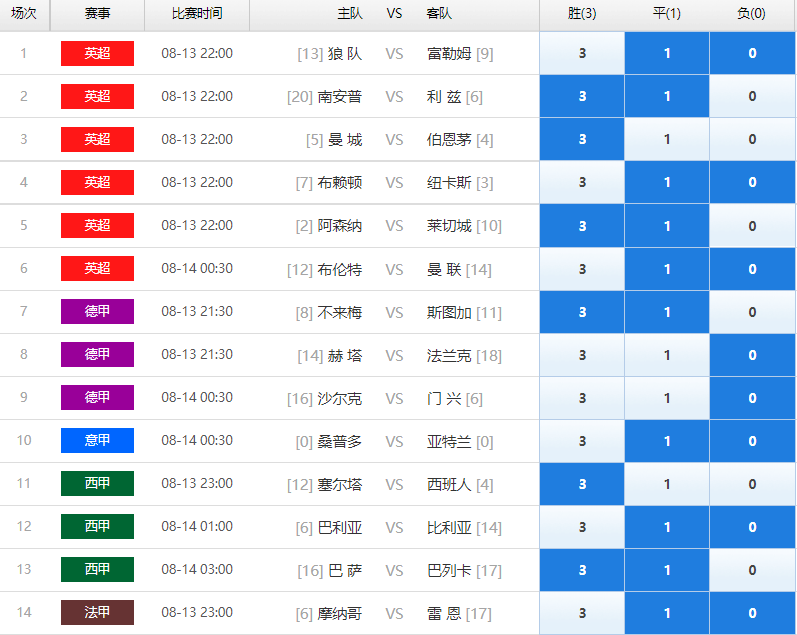
Task: Click away team name 曼联
Action: pyautogui.click(x=444, y=269)
